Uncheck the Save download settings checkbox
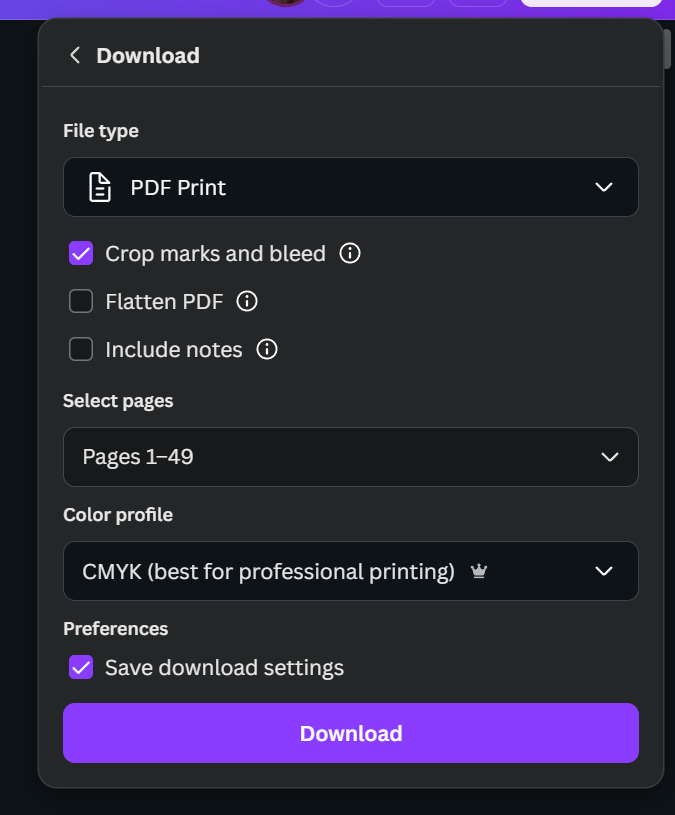The width and height of the screenshot is (675, 815). [x=81, y=667]
